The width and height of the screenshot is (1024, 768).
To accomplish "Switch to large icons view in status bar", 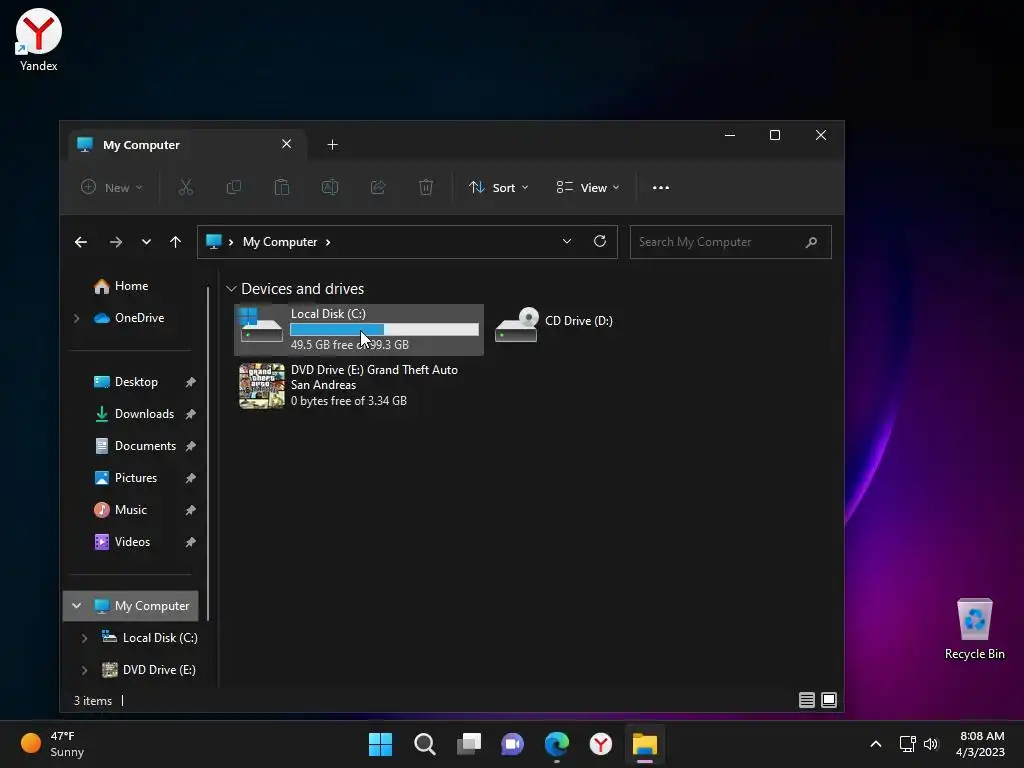I will [829, 700].
